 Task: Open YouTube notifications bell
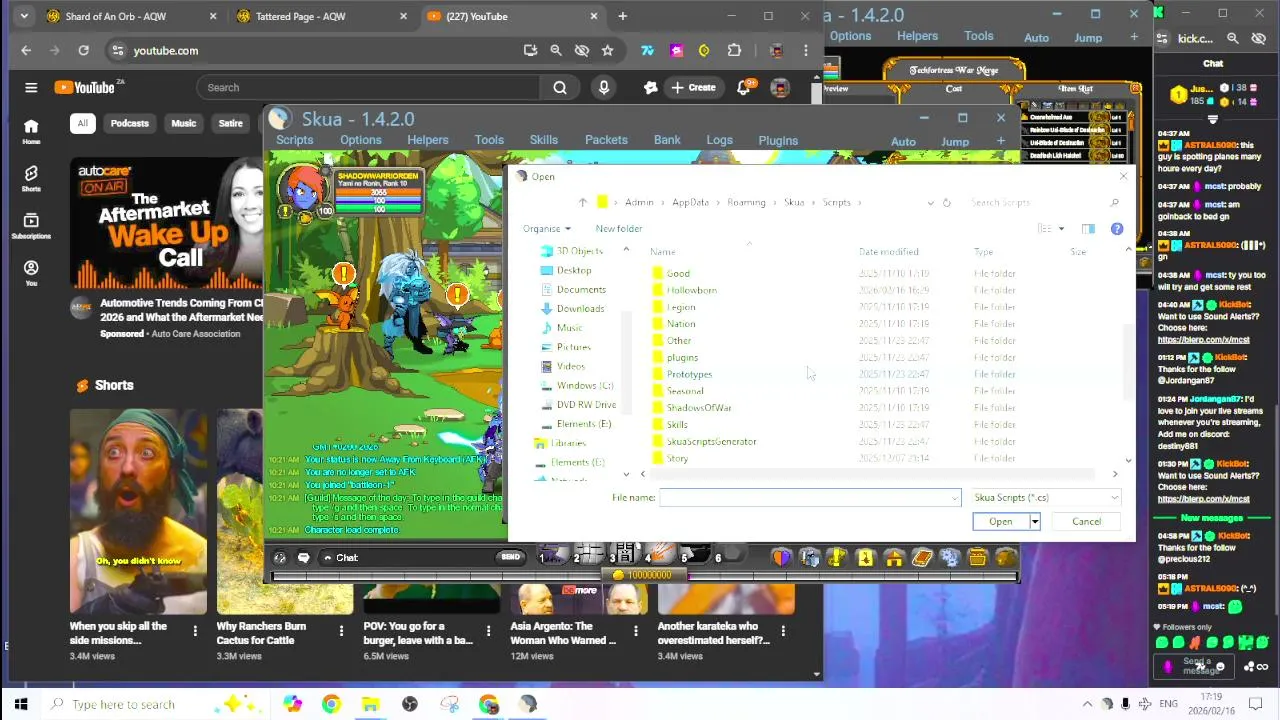click(743, 87)
